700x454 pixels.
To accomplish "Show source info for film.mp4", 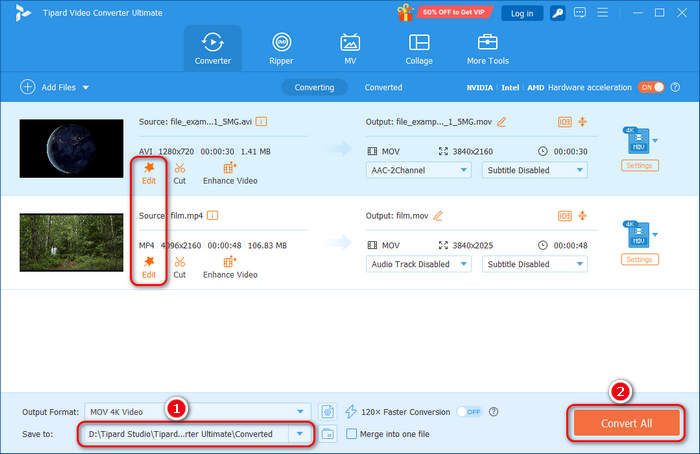I will coord(212,216).
